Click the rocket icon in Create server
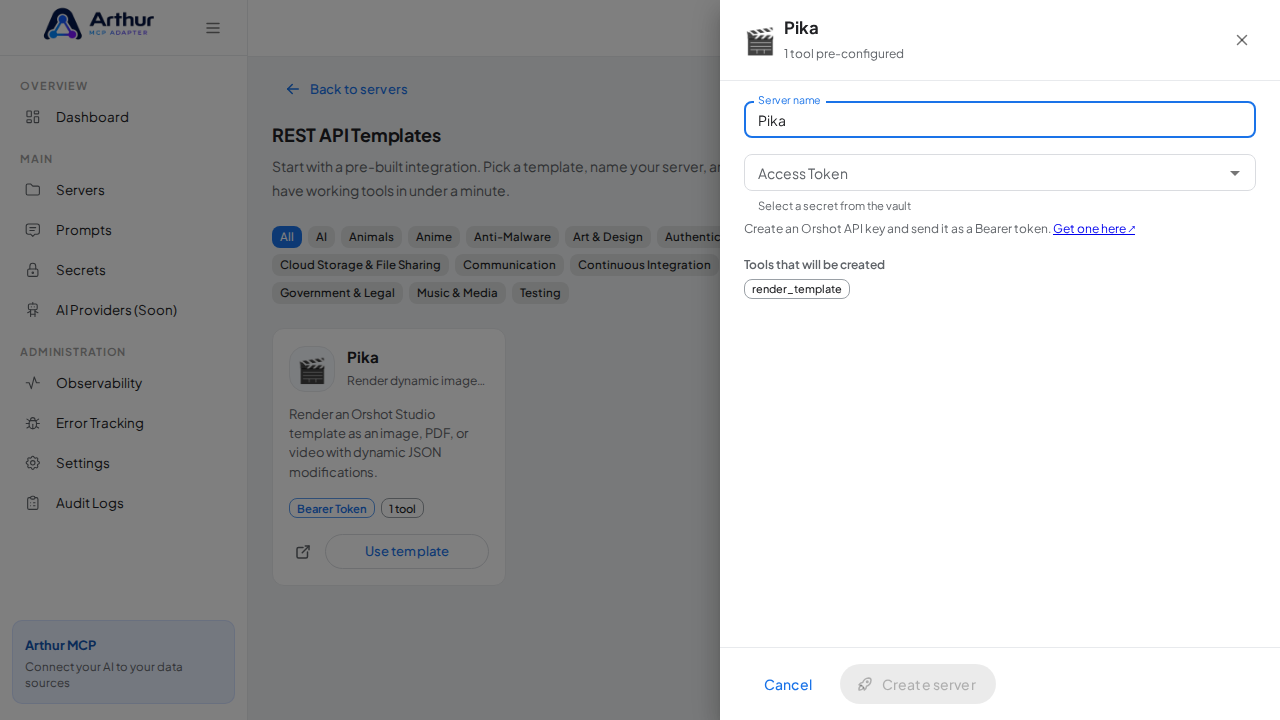 coord(865,684)
